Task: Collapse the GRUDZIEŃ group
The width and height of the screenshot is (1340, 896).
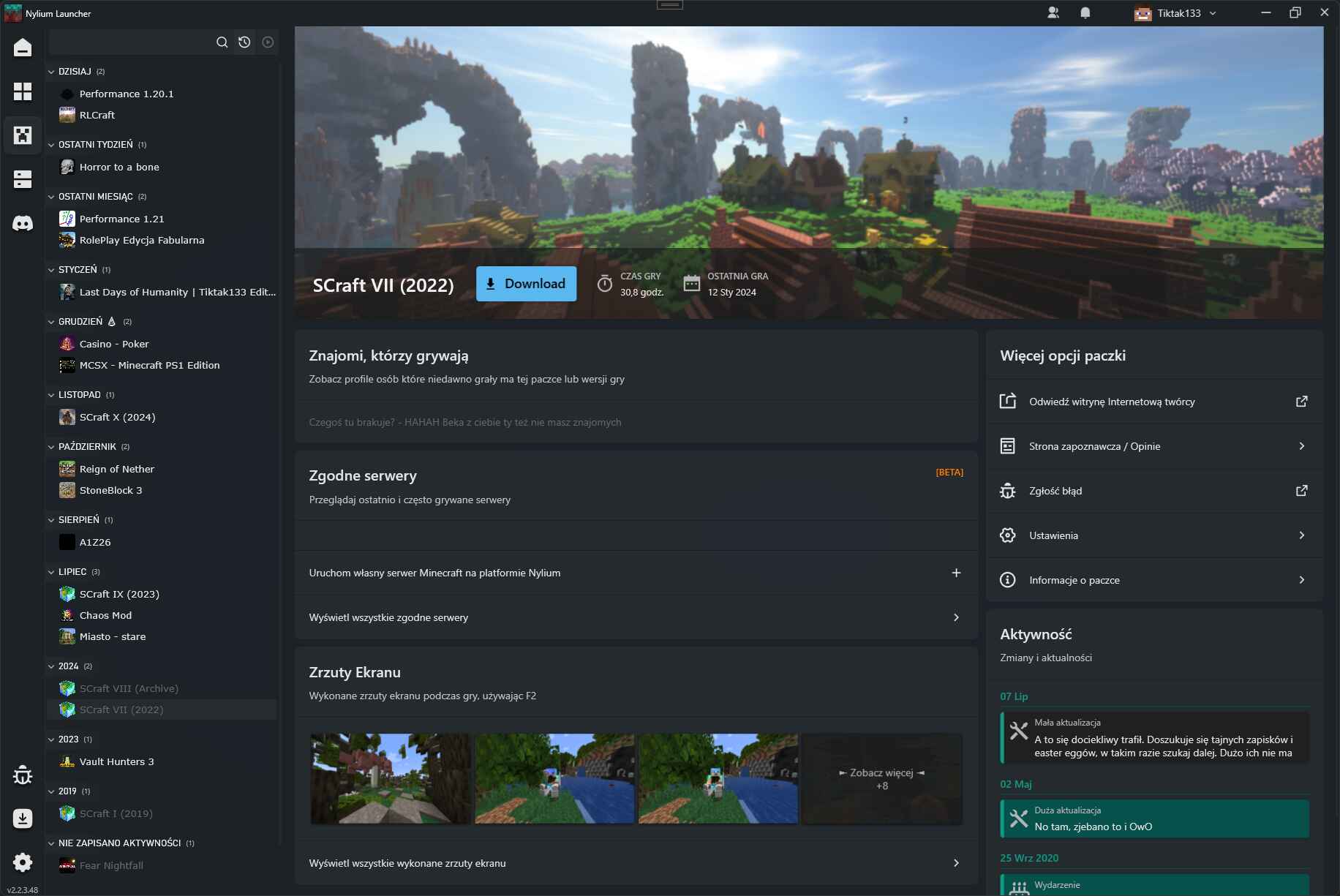Action: 51,322
